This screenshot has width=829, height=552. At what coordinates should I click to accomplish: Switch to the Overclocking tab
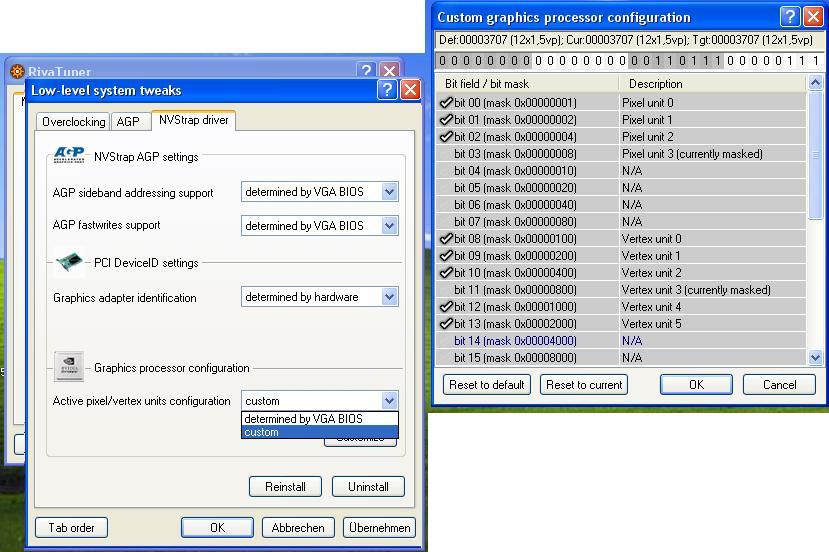[73, 122]
